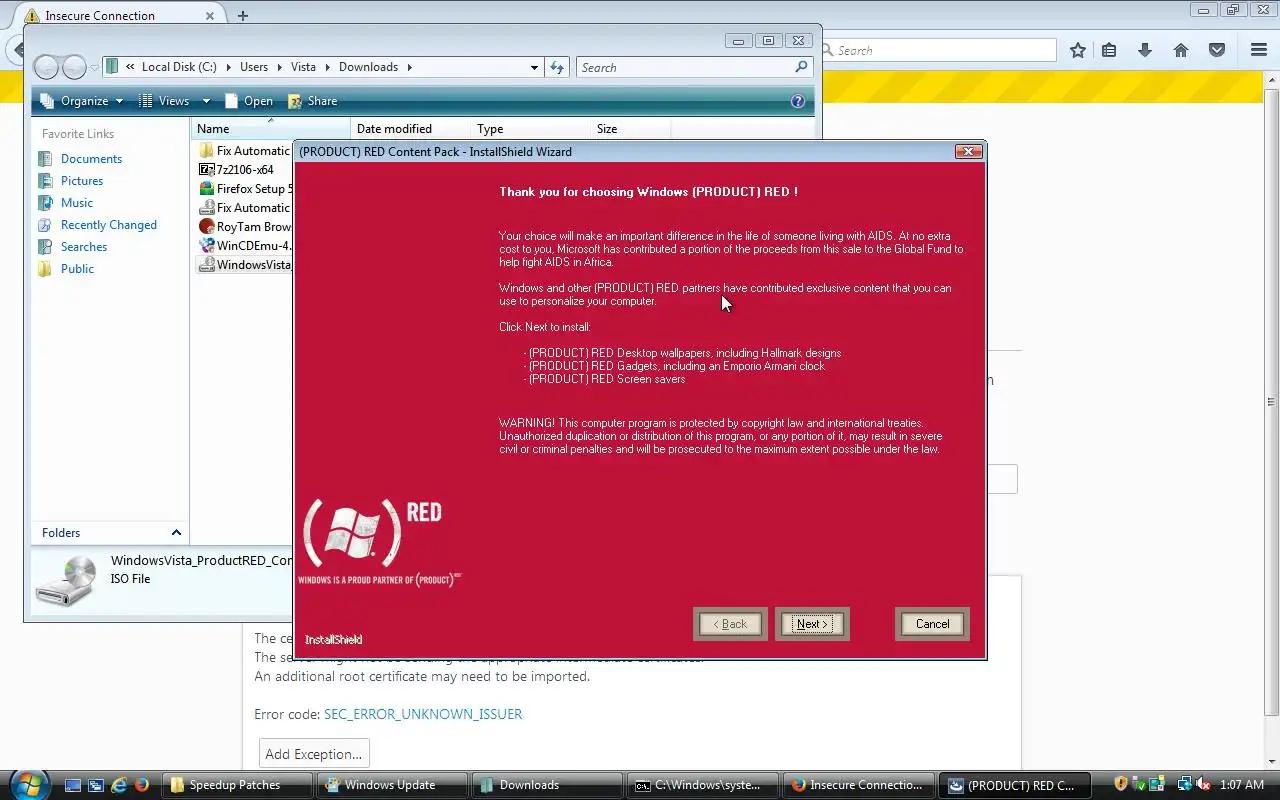Sort by the Date modified column header
This screenshot has height=800, width=1280.
point(410,129)
